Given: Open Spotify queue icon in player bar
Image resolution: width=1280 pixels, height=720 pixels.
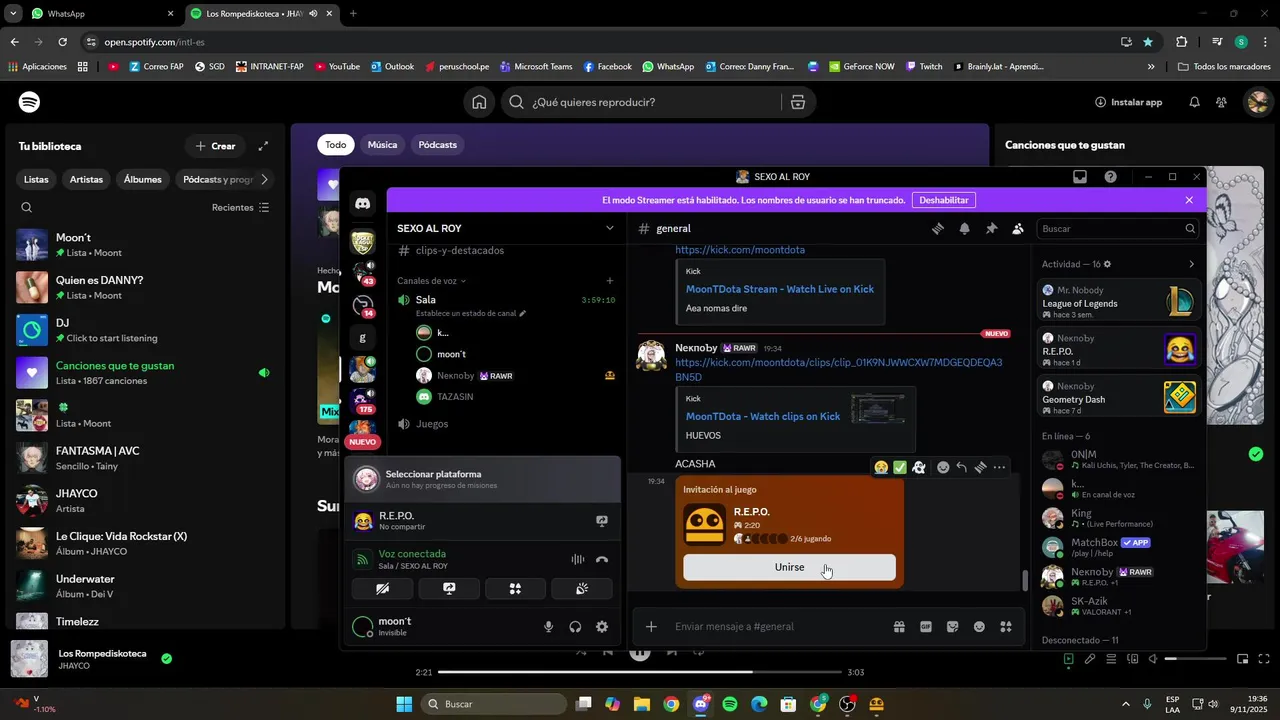Looking at the screenshot, I should (x=1111, y=659).
